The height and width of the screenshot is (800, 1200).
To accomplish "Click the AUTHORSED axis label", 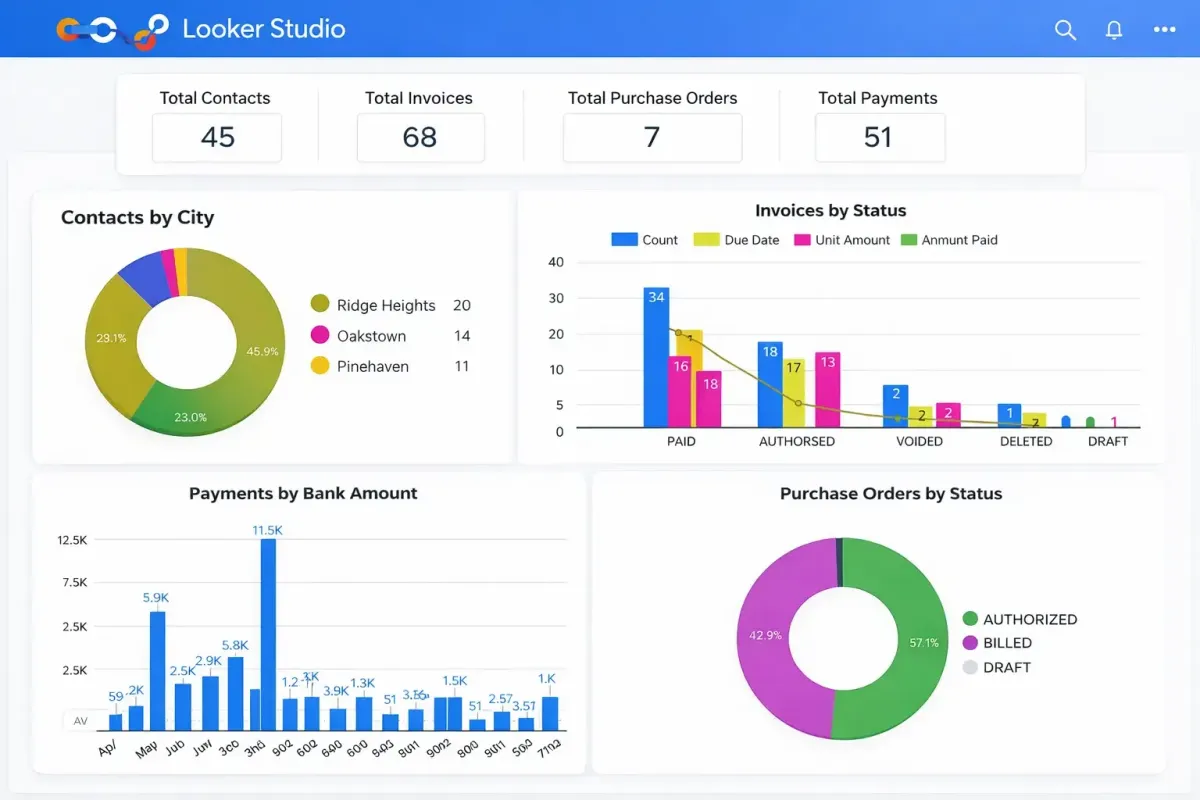I will pos(797,441).
